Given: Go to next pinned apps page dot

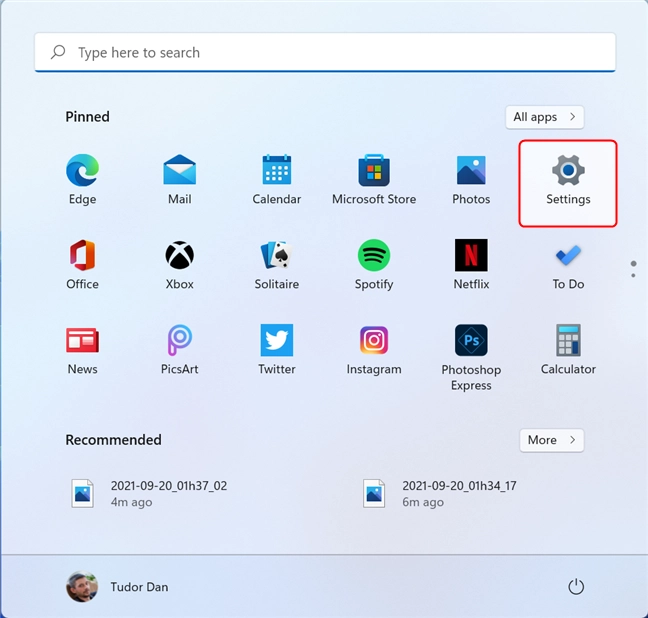Looking at the screenshot, I should 633,275.
